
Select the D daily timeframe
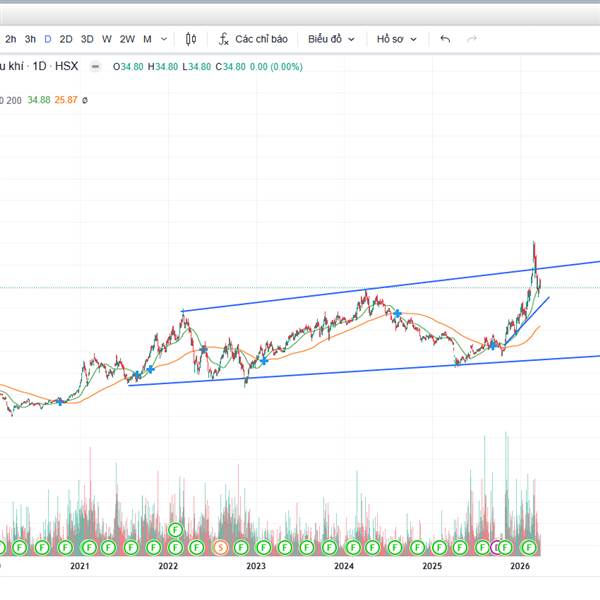tap(48, 39)
